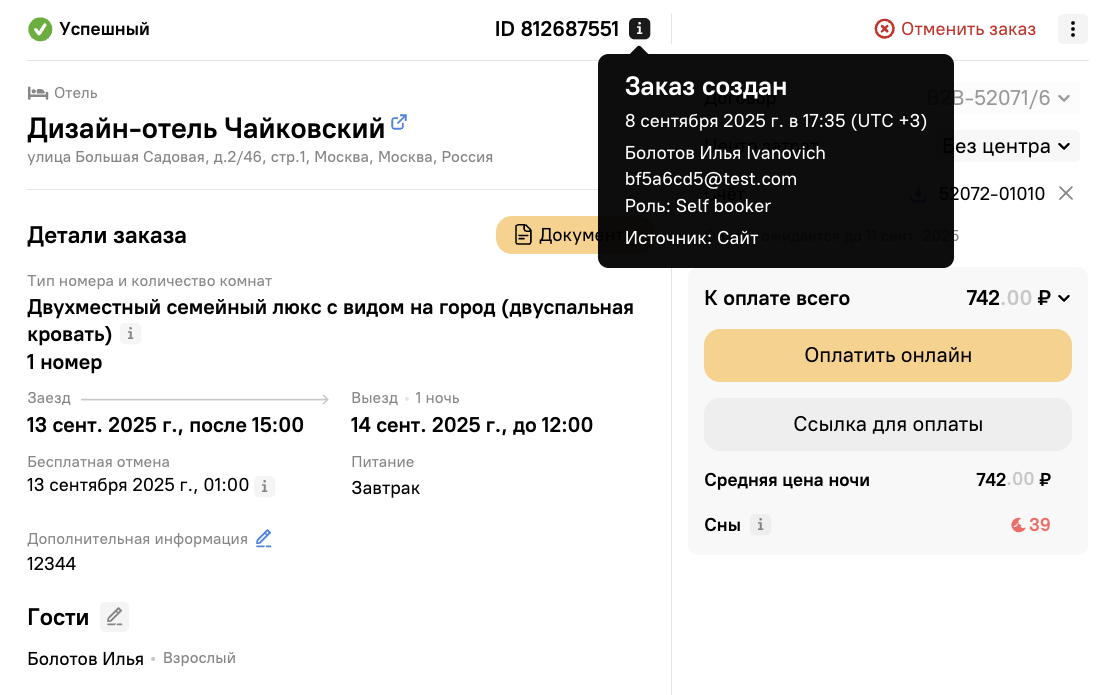
Task: Click Роль: Self booker text in tooltip
Action: 697,206
